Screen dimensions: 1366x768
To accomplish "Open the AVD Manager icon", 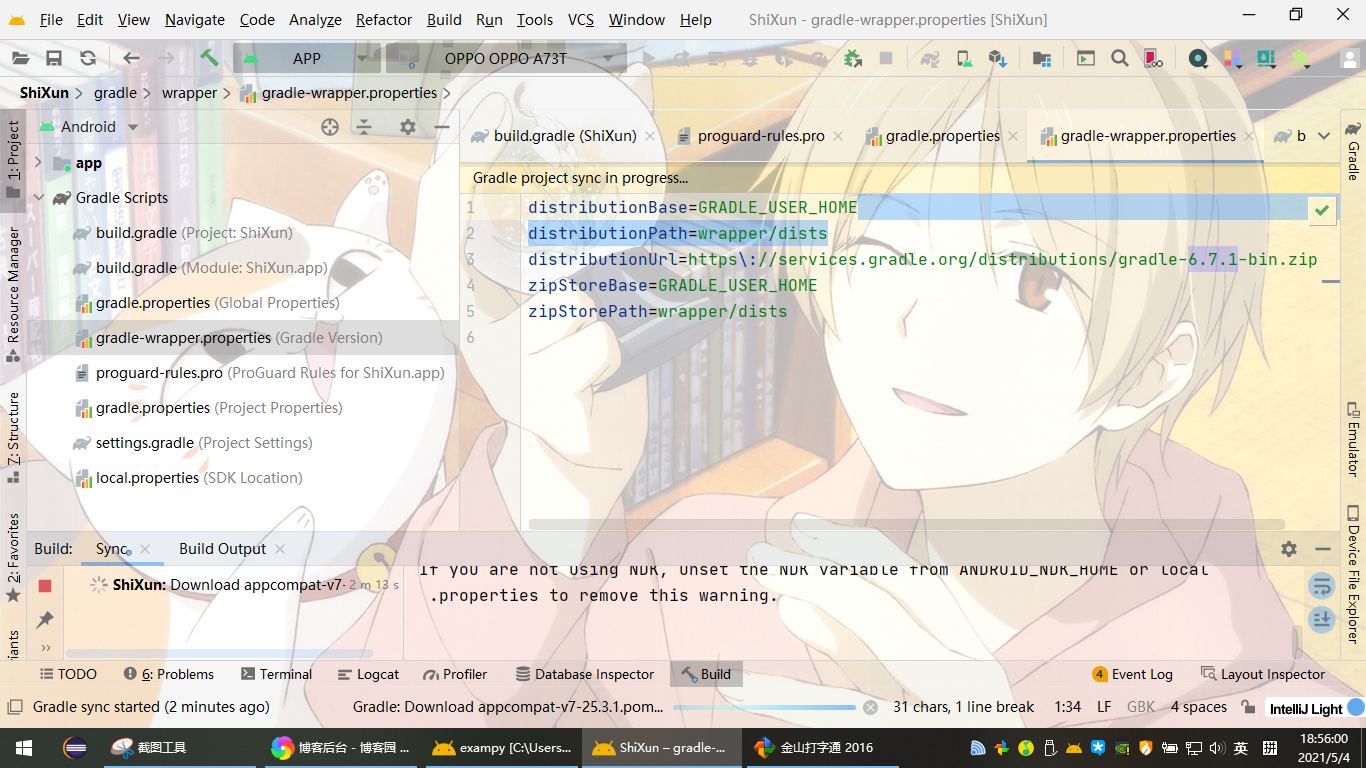I will pyautogui.click(x=964, y=59).
